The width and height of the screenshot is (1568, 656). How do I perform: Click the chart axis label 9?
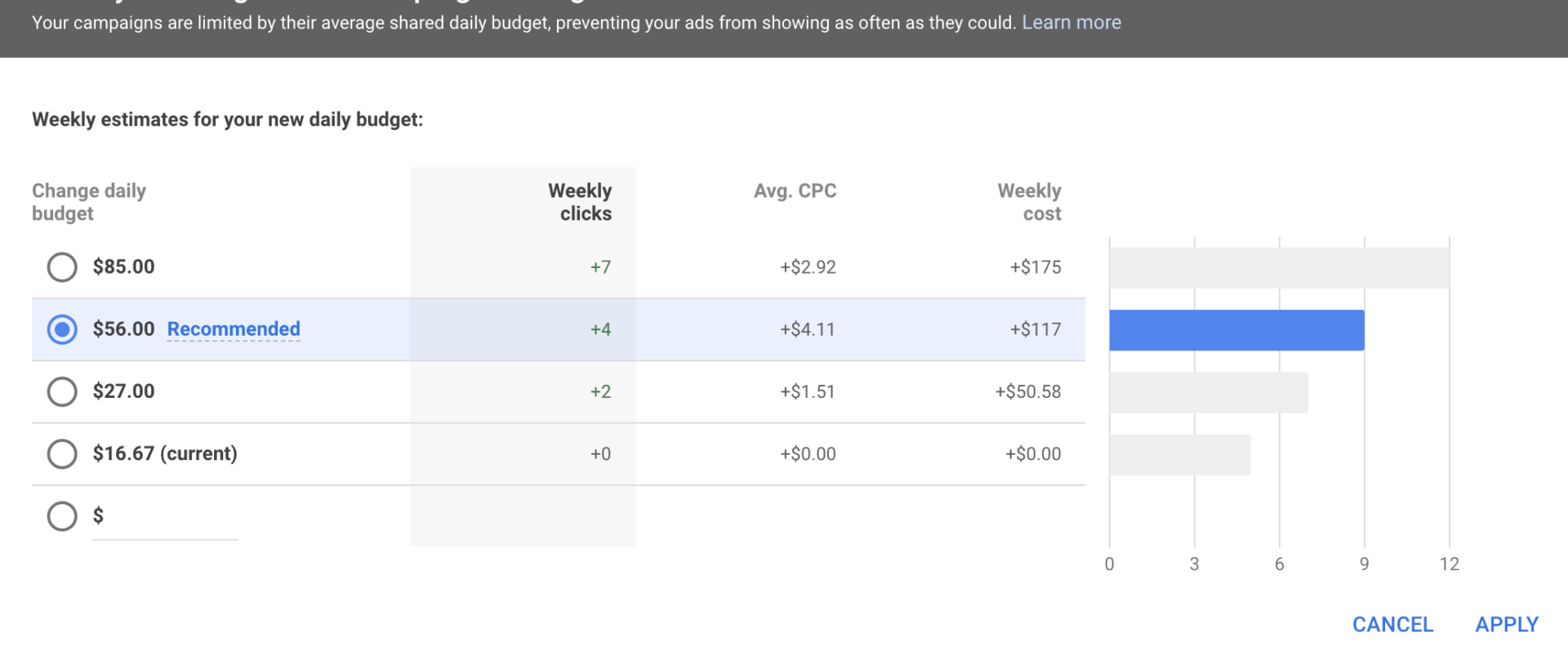tap(1364, 564)
